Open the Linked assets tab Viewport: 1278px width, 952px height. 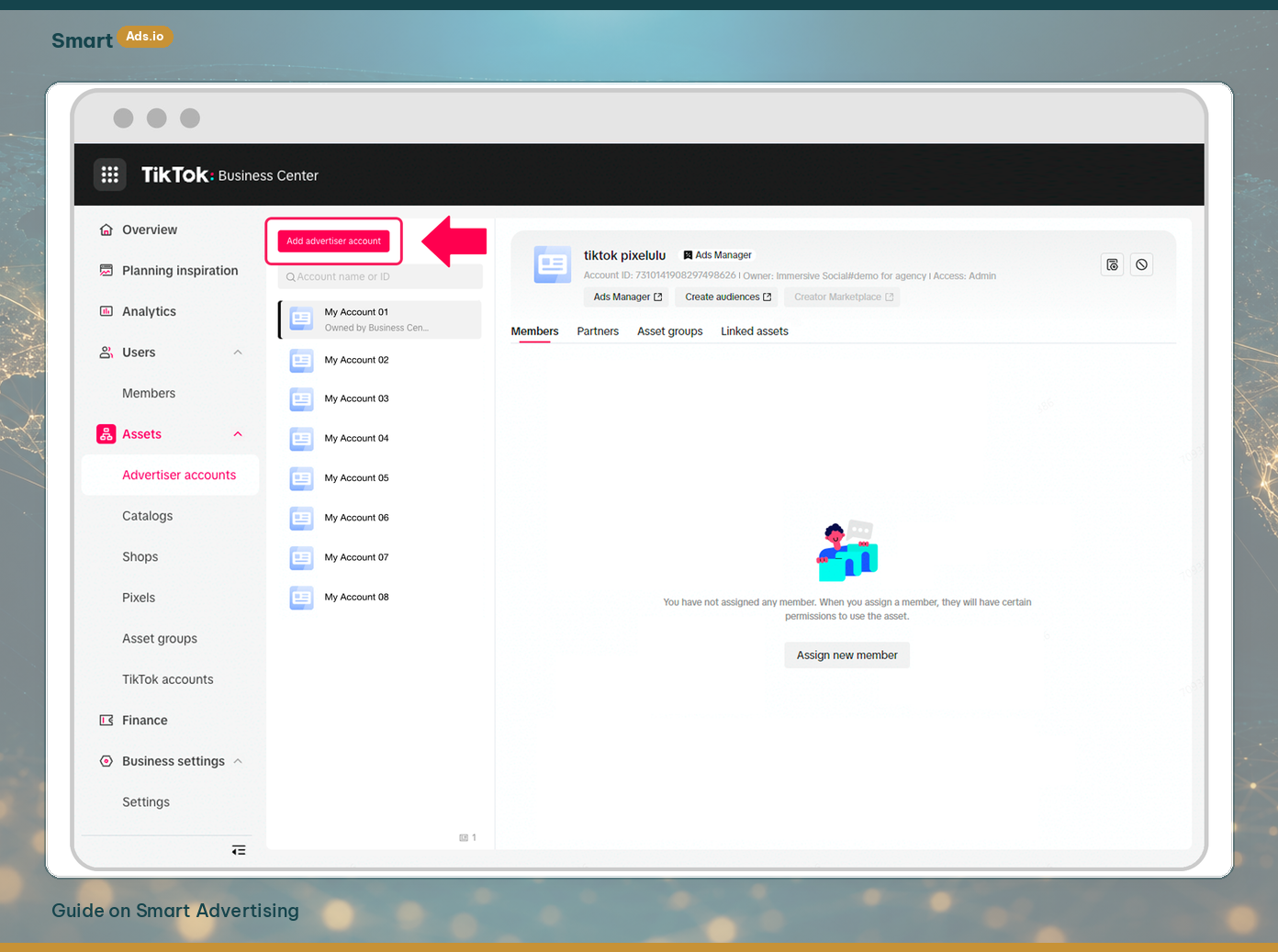click(x=755, y=331)
